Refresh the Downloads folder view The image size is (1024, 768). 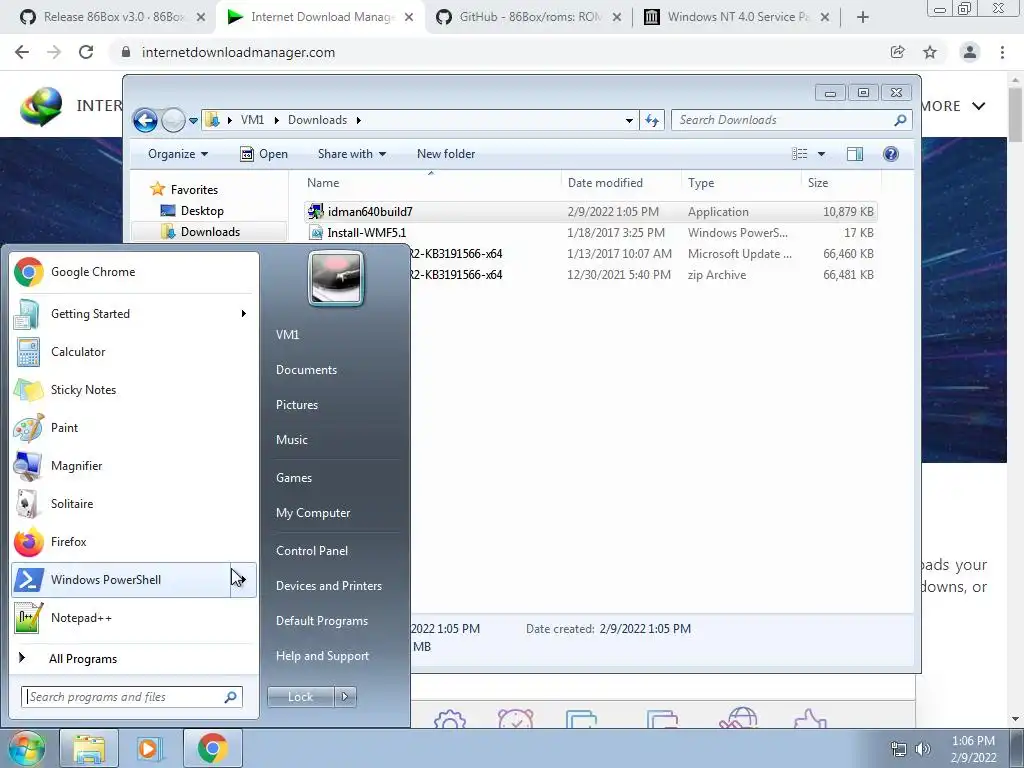point(652,120)
